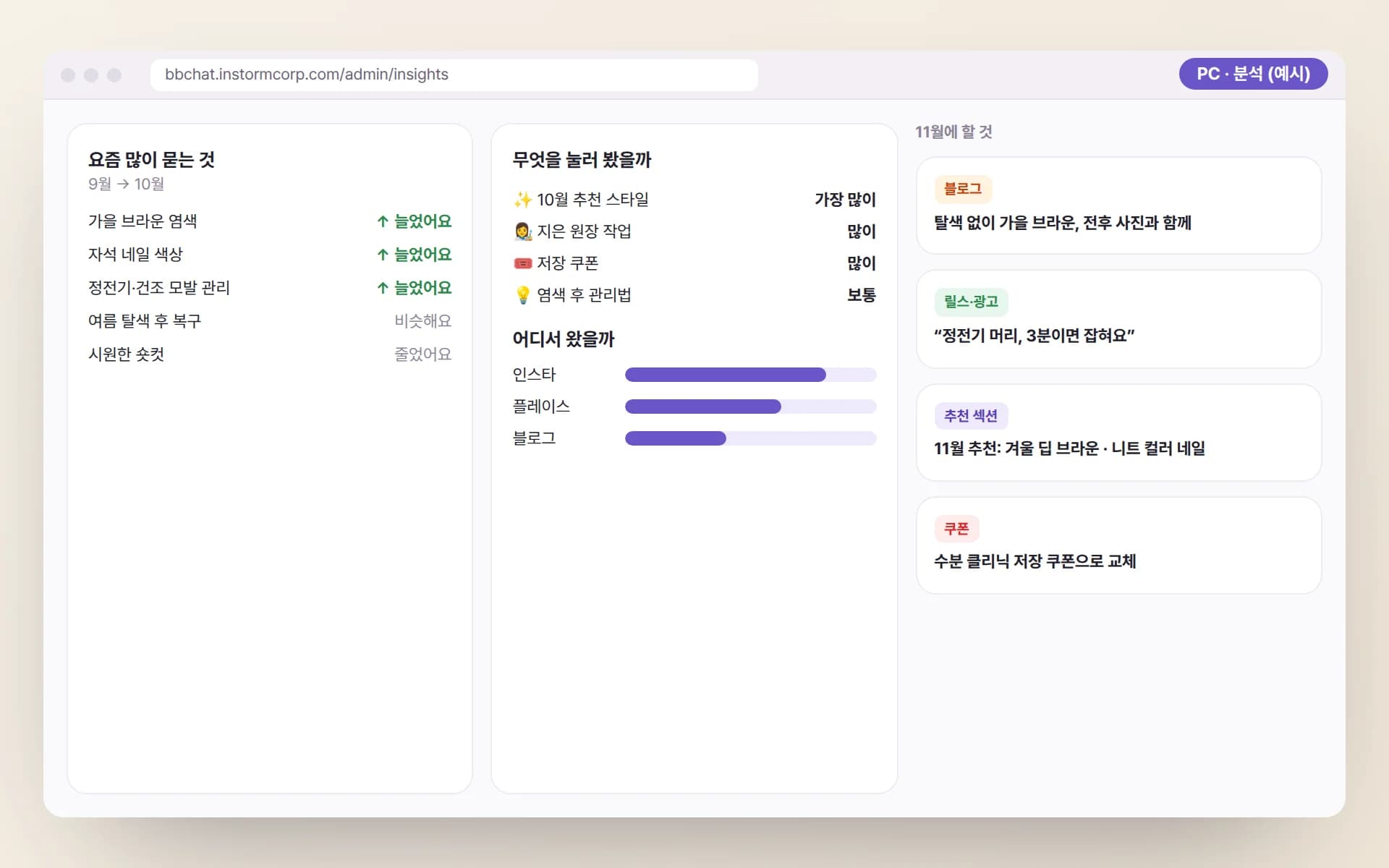The width and height of the screenshot is (1389, 868).
Task: Click 늘었어요 next to 가을 브라운 염색
Action: tap(422, 221)
